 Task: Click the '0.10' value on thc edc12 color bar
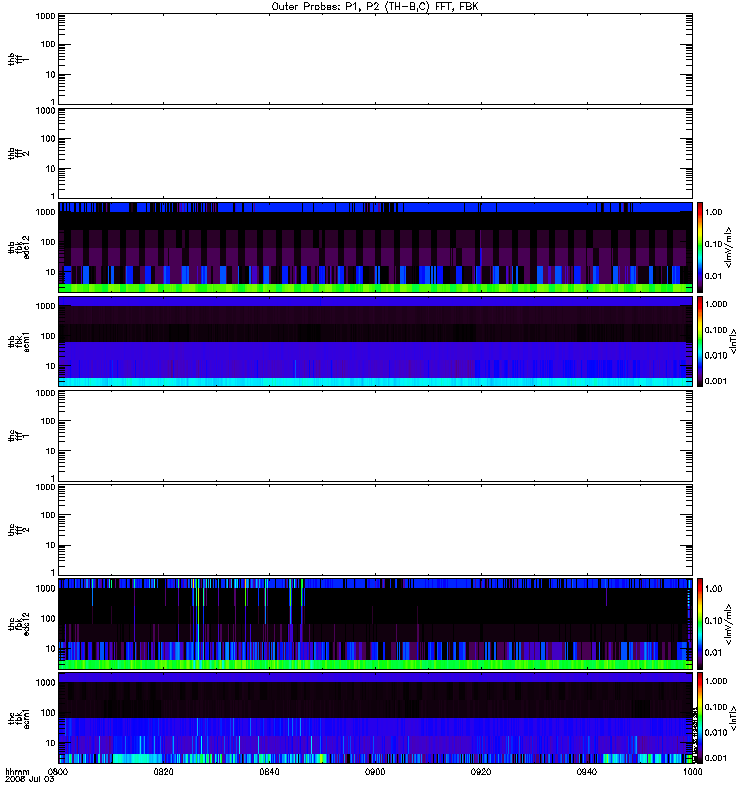(x=713, y=621)
